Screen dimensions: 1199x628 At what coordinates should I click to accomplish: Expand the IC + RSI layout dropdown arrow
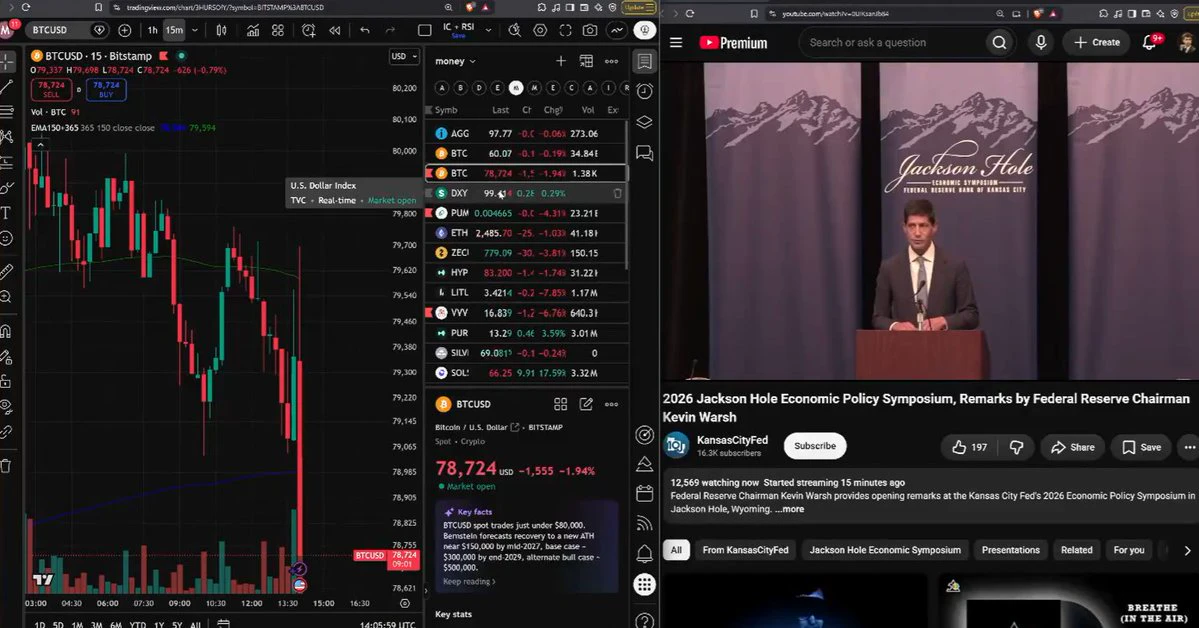tap(489, 31)
